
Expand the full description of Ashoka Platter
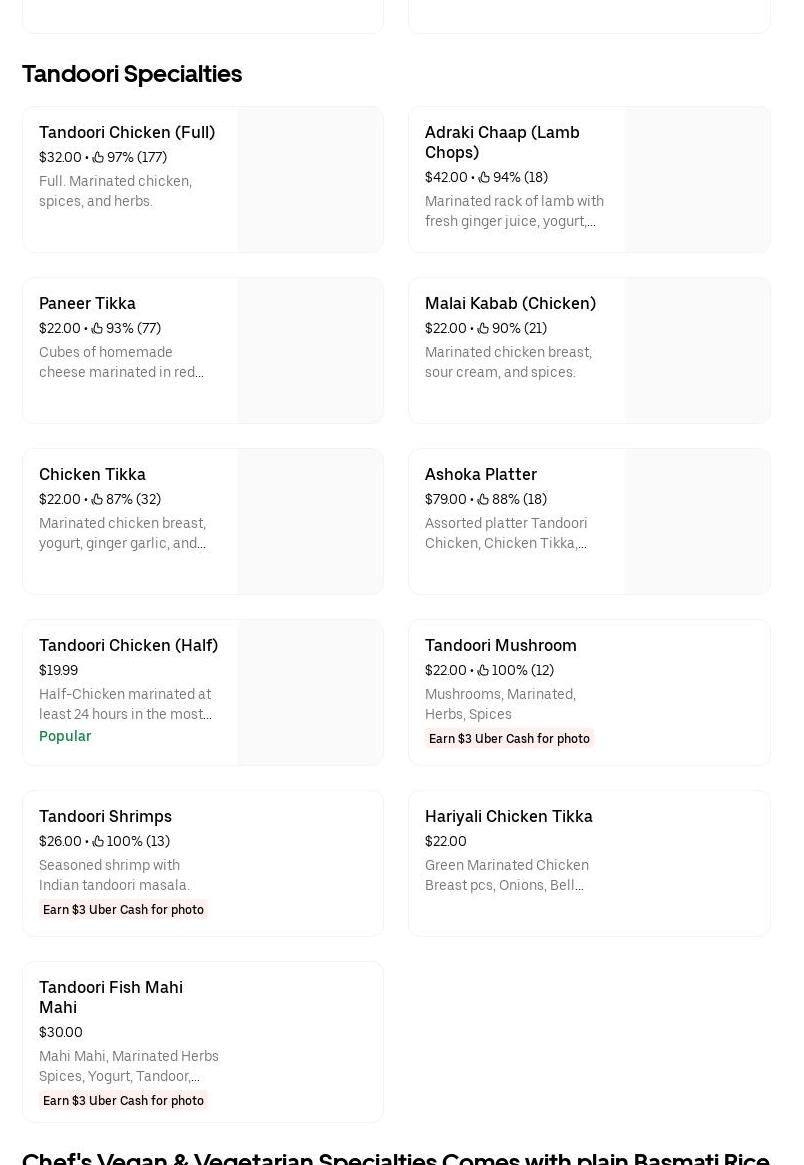[x=506, y=533]
